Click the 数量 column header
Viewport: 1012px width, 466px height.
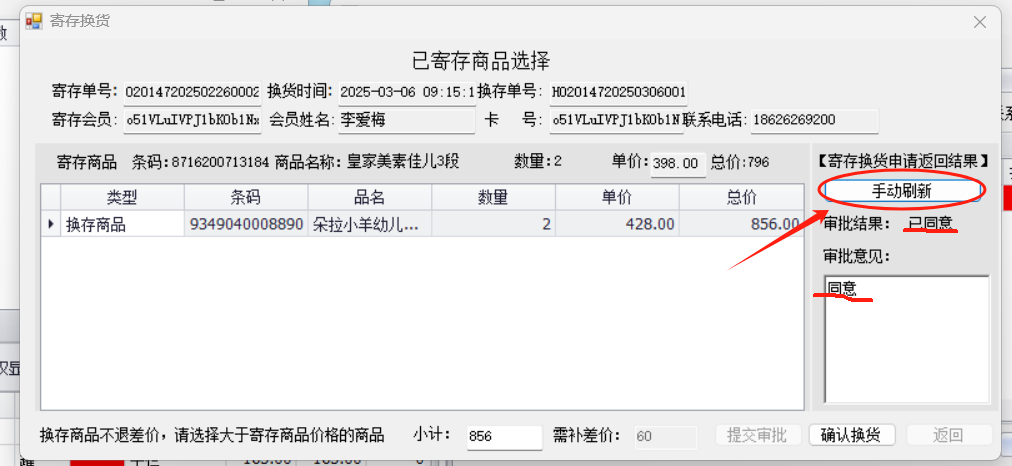coord(494,197)
